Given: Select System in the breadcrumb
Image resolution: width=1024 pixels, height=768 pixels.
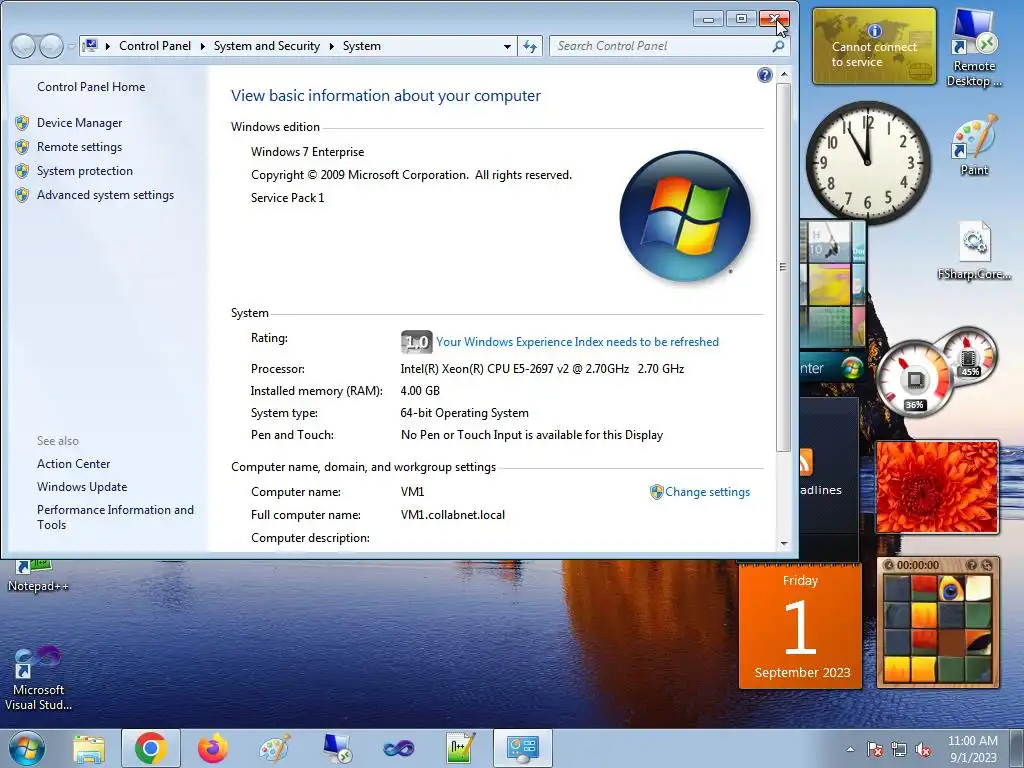Looking at the screenshot, I should tap(361, 46).
